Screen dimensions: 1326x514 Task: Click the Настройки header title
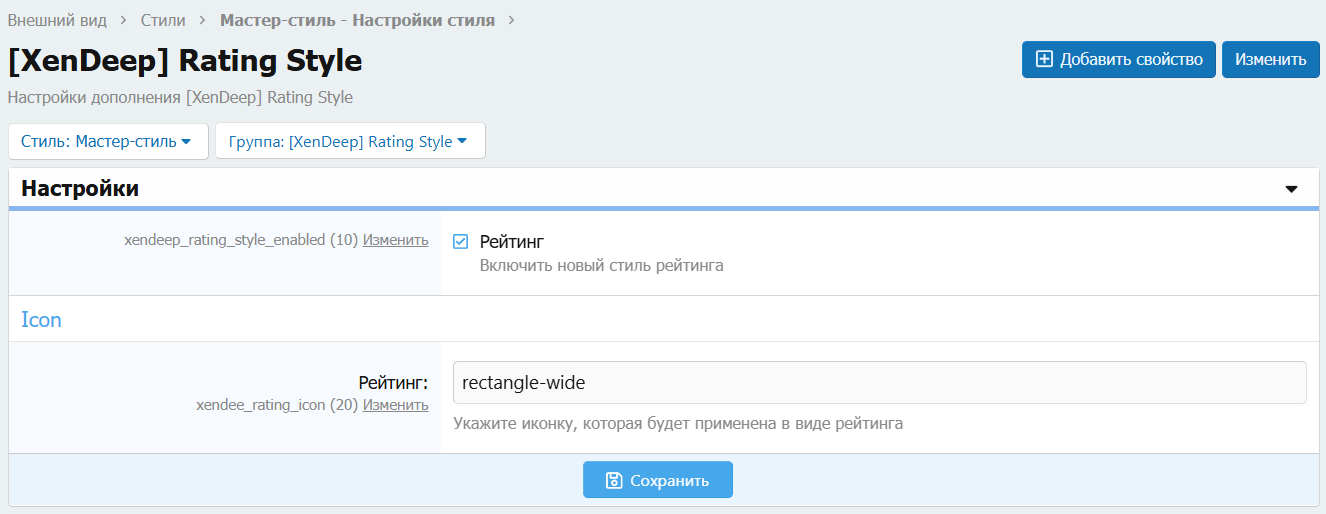80,189
